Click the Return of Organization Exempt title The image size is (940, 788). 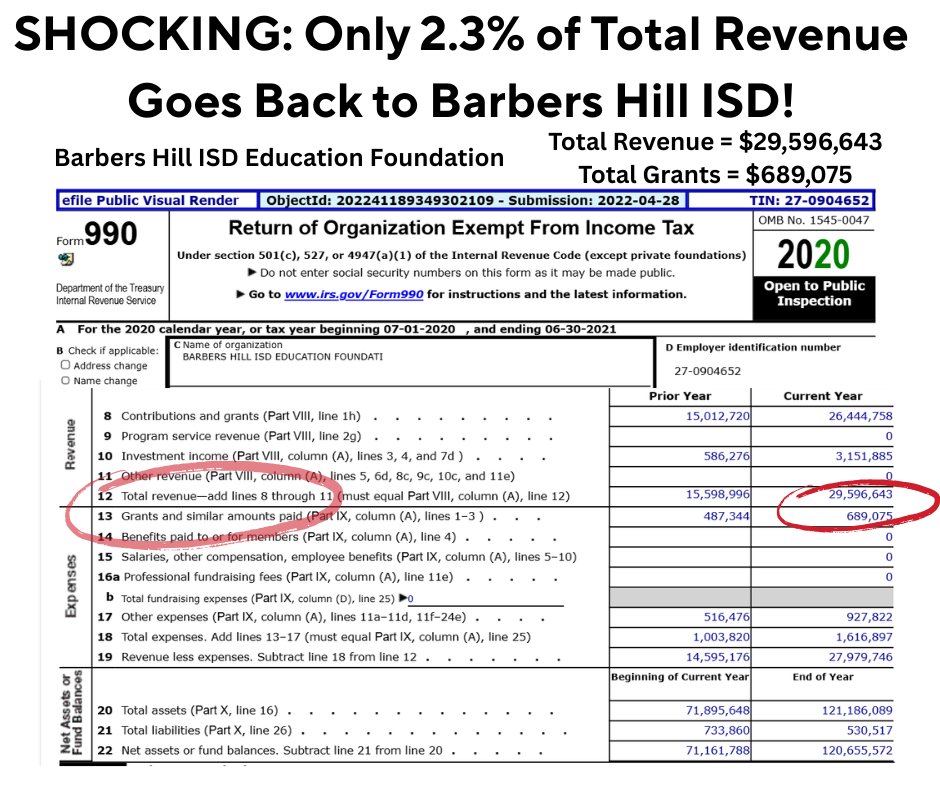[x=461, y=228]
